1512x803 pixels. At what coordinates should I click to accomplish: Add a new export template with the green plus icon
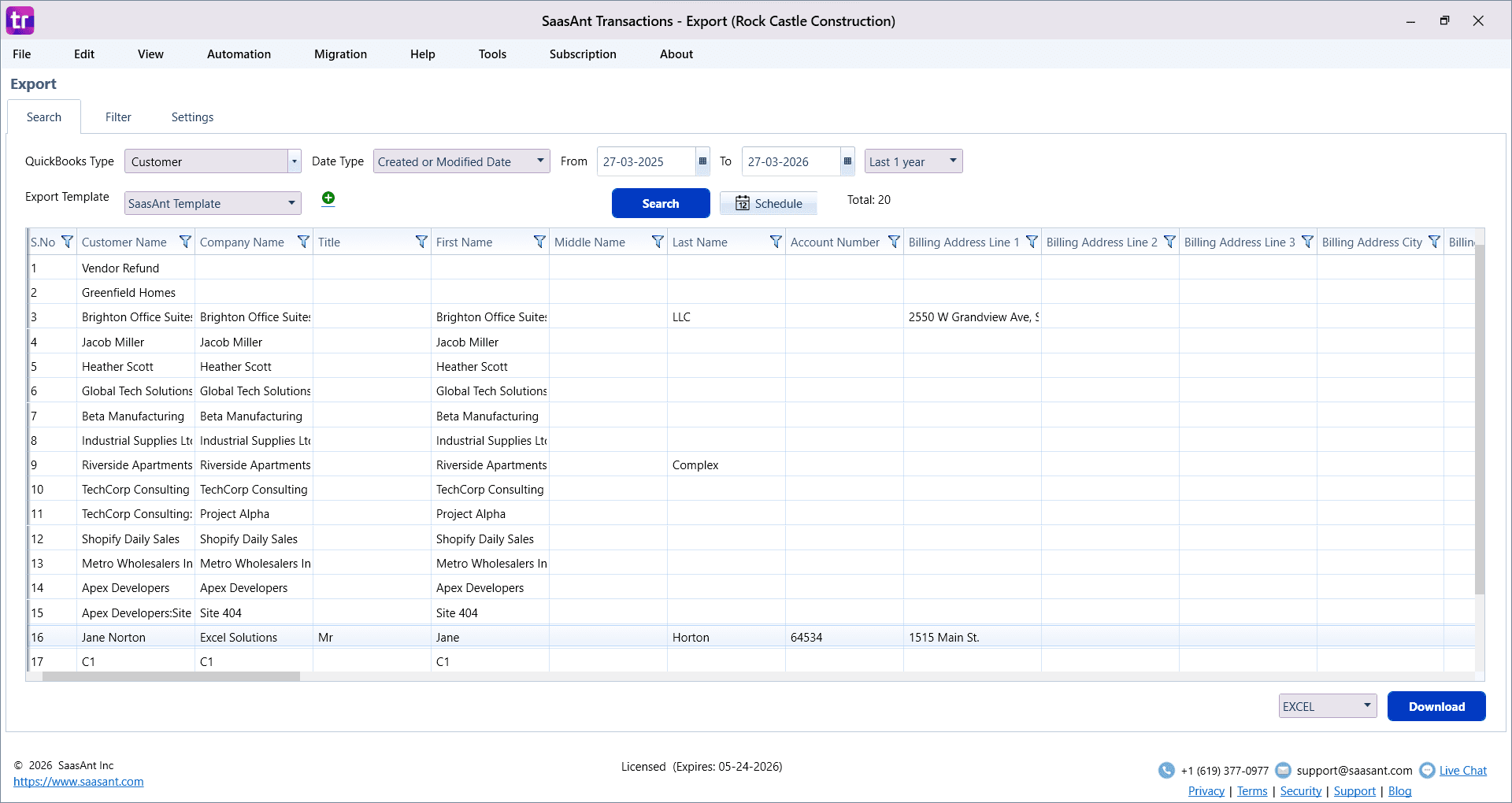[x=328, y=198]
